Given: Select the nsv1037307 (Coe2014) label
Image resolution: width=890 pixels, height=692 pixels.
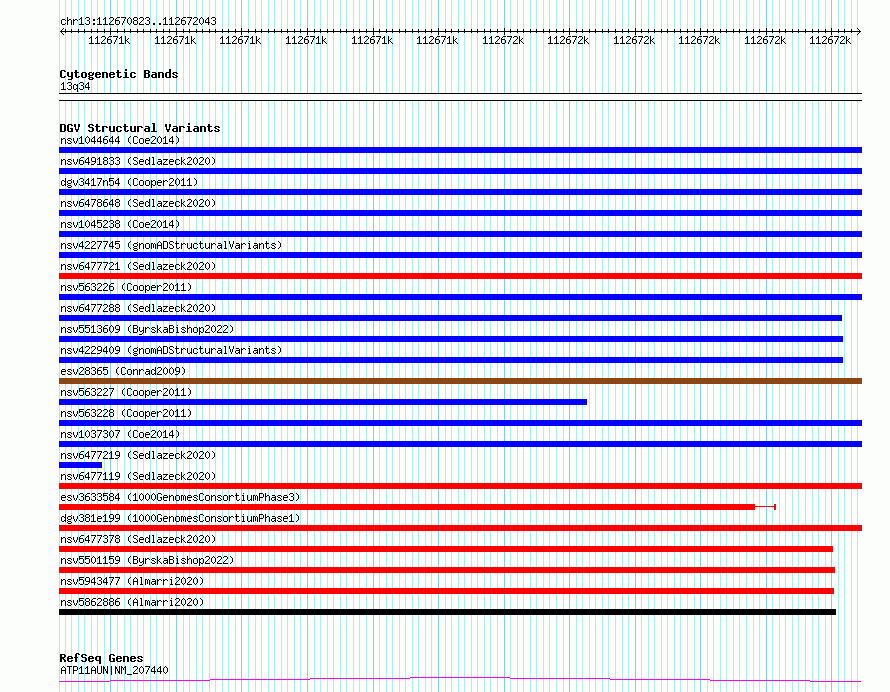Looking at the screenshot, I should coord(120,434).
